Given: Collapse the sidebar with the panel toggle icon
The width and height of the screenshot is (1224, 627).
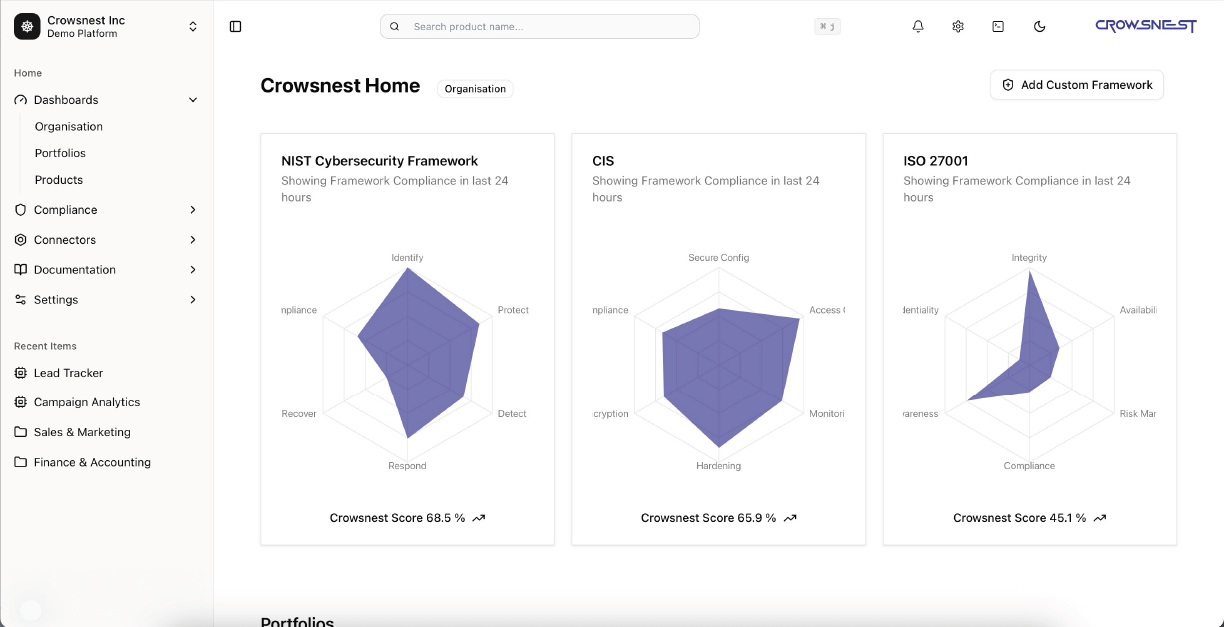Looking at the screenshot, I should pyautogui.click(x=236, y=27).
